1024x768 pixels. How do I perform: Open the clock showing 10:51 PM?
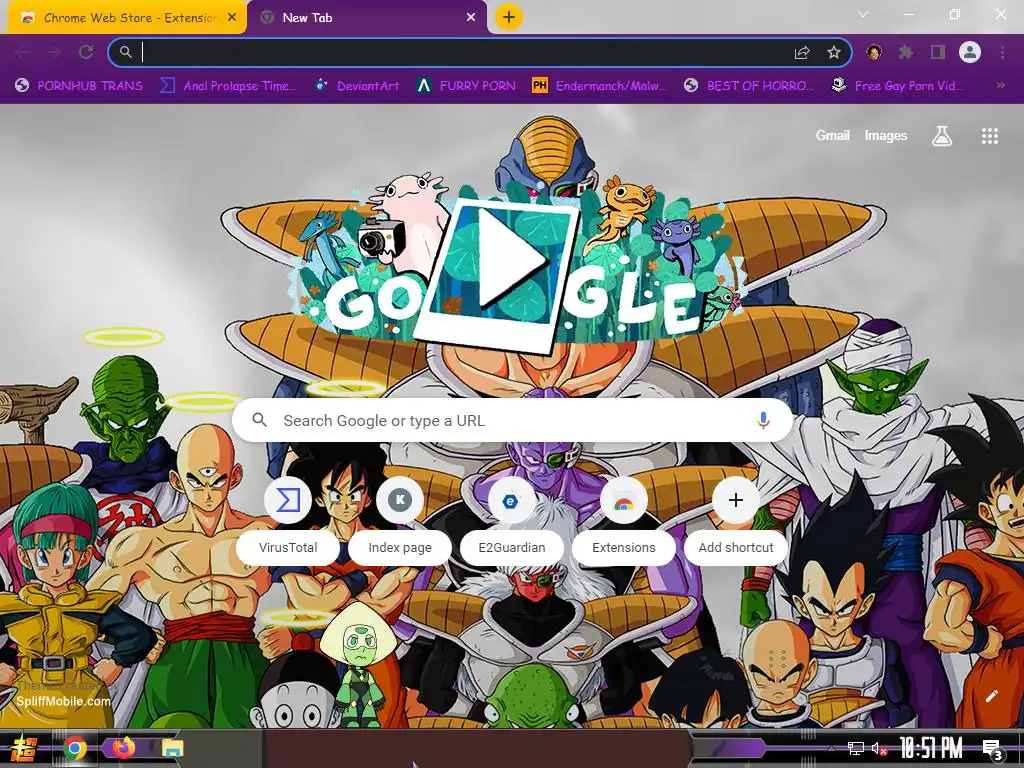point(931,748)
